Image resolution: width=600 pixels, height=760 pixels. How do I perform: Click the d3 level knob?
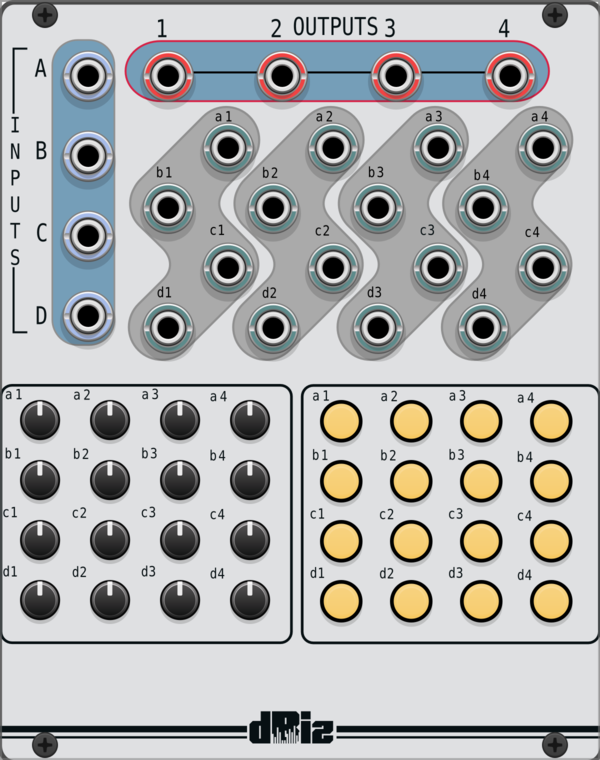point(180,600)
